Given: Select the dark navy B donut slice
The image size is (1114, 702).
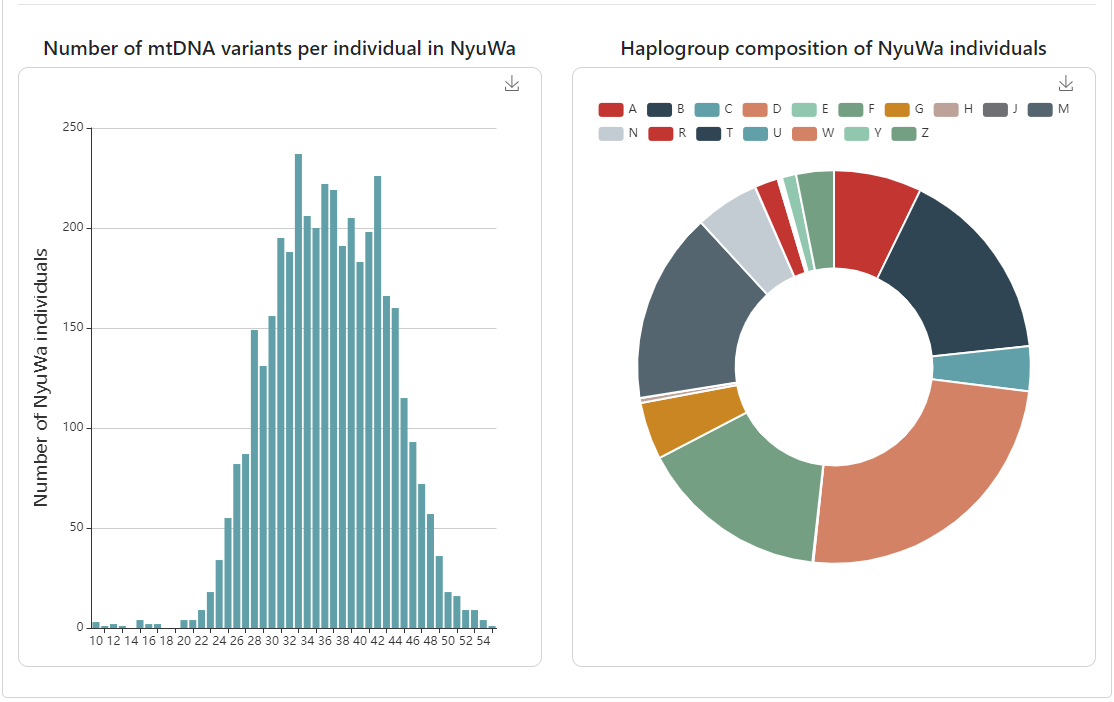Looking at the screenshot, I should (955, 270).
